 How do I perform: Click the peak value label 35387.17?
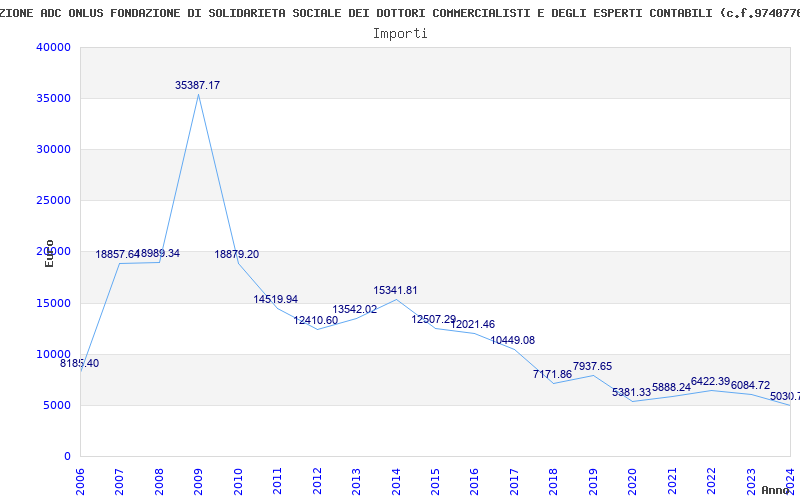[x=197, y=85]
